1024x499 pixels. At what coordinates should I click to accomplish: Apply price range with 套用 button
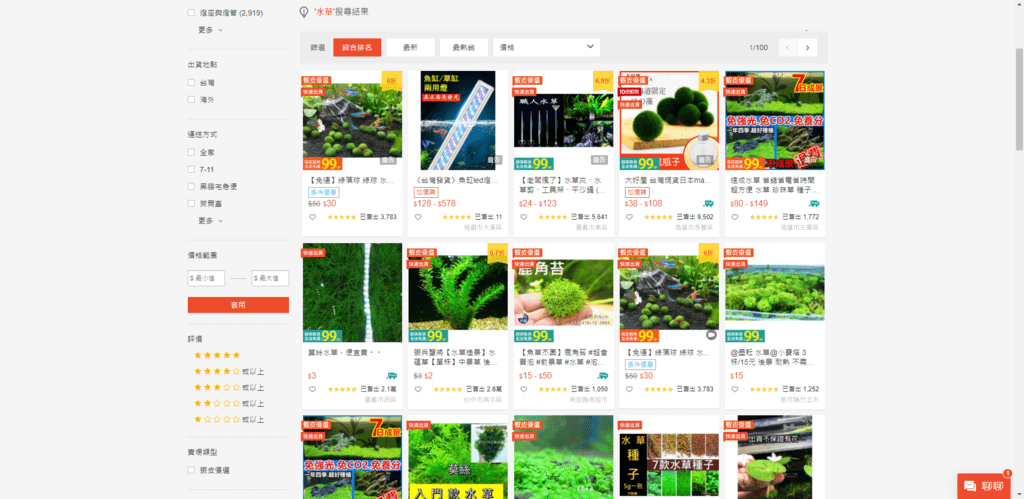[x=238, y=305]
